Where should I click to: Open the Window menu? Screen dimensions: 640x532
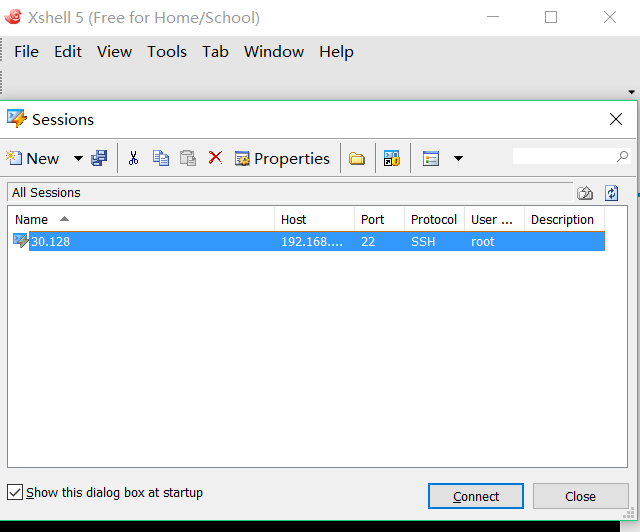click(274, 52)
